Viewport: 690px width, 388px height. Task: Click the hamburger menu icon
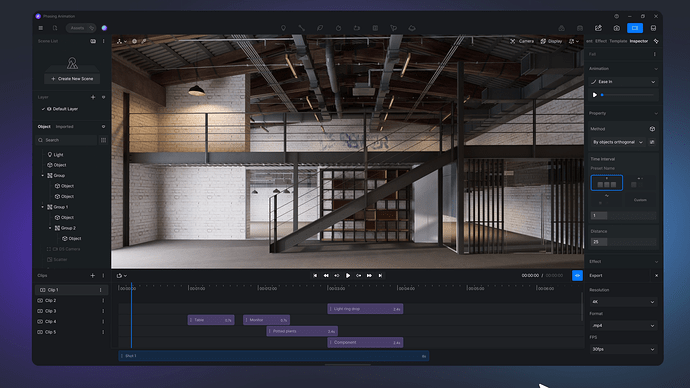point(40,28)
